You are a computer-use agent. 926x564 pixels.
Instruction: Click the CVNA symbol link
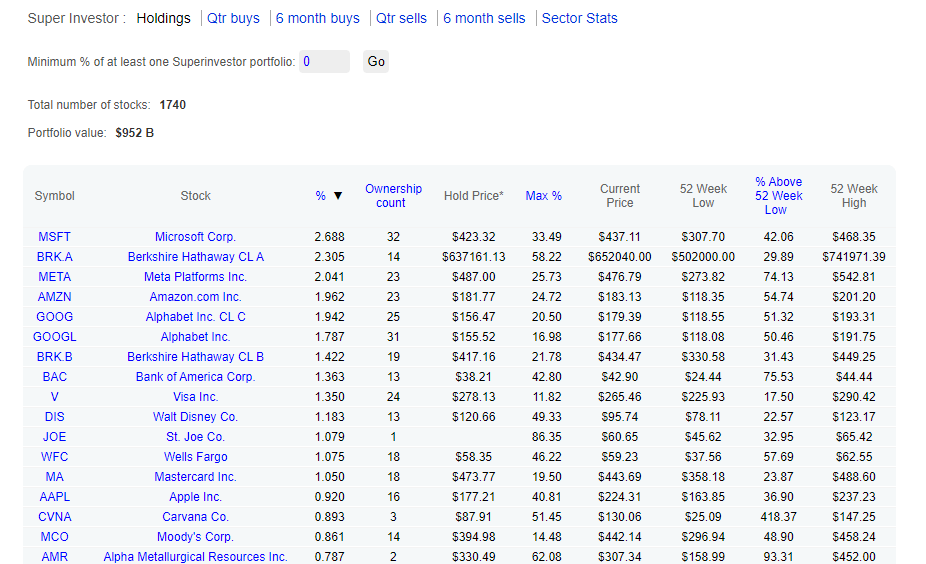click(54, 517)
